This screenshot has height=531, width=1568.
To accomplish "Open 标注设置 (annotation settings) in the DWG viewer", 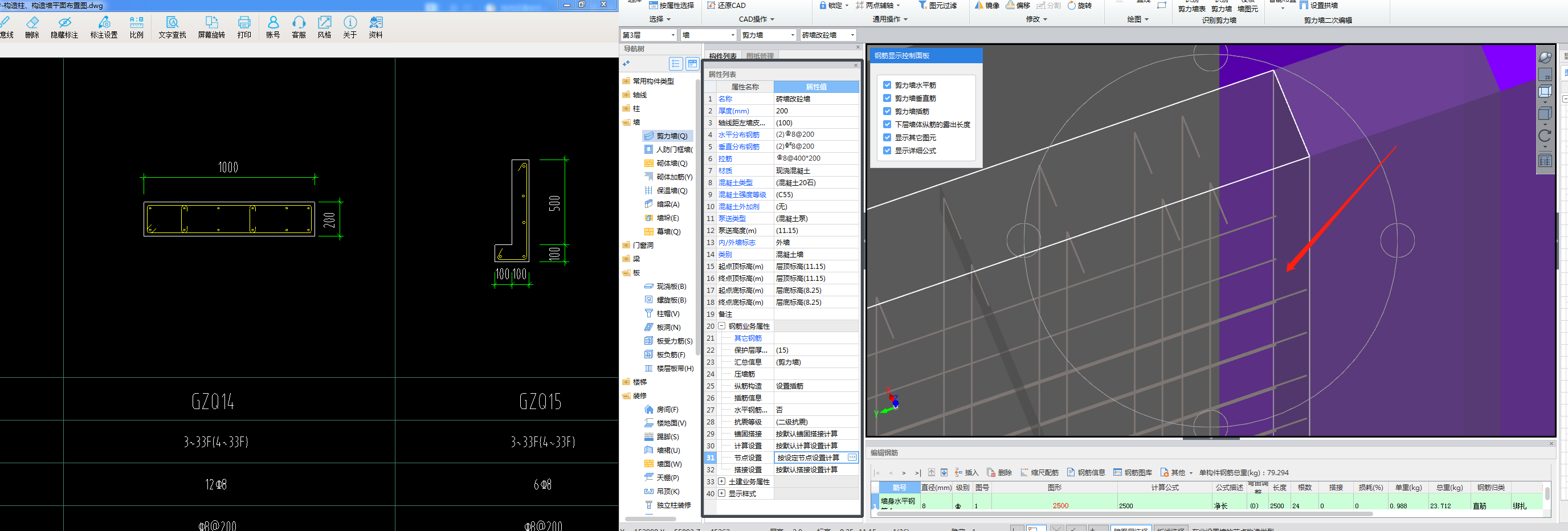I will (104, 27).
